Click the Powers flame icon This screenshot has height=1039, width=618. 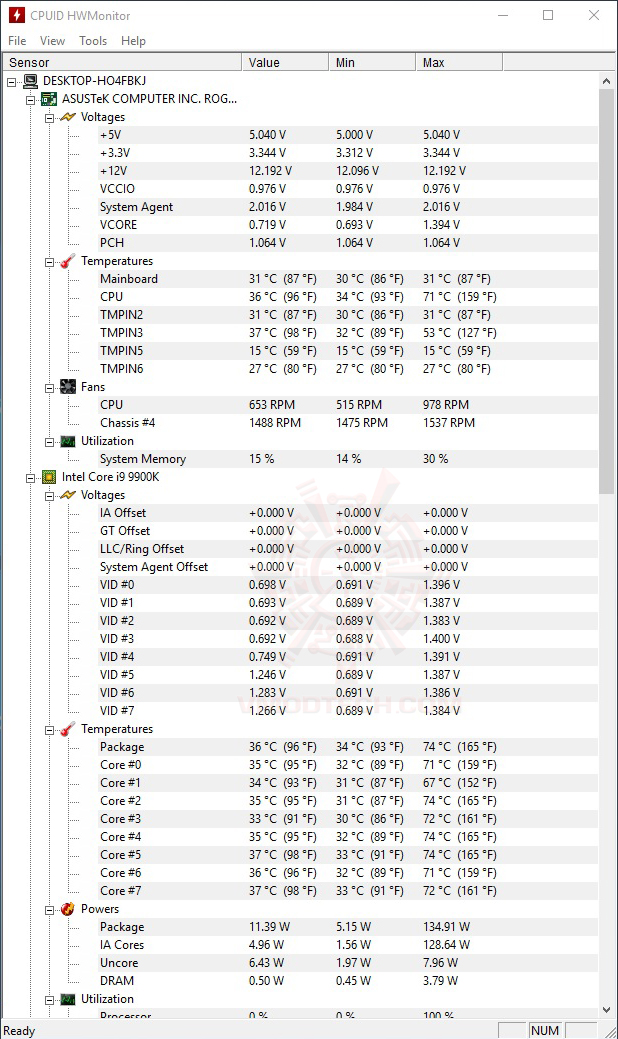68,909
